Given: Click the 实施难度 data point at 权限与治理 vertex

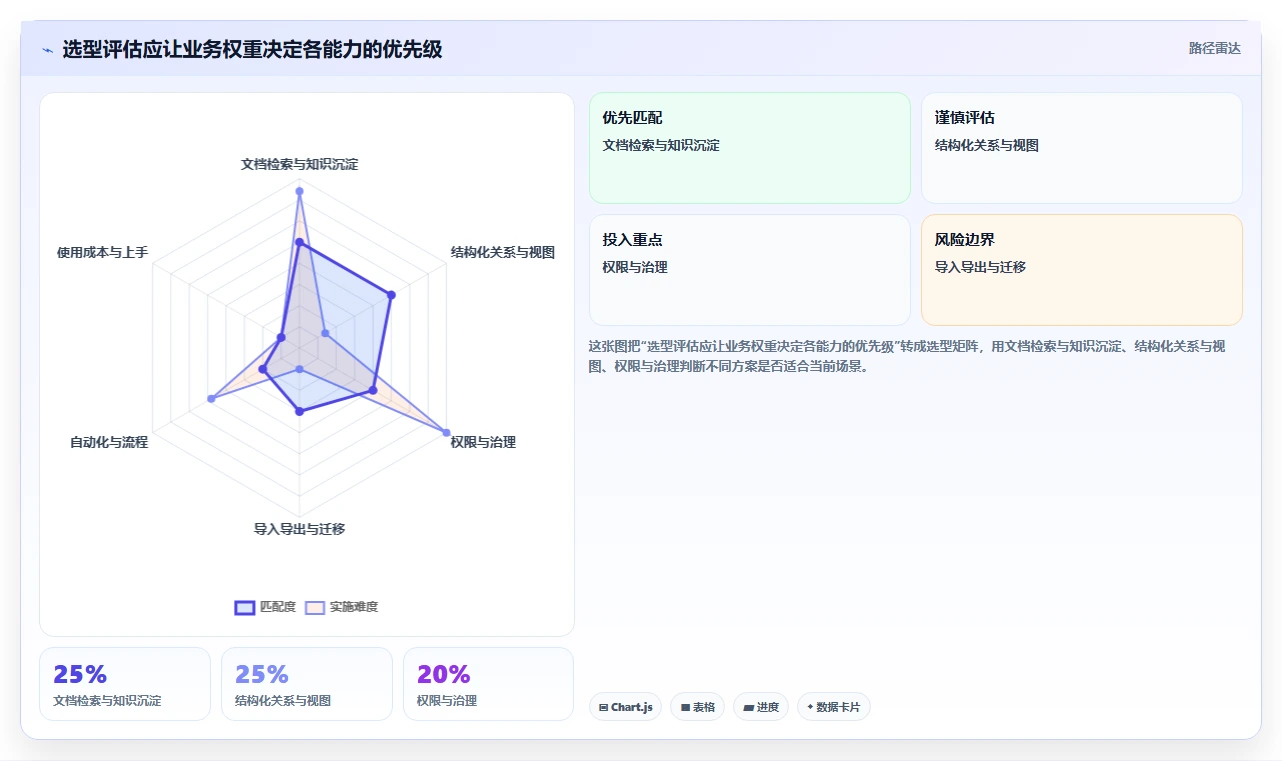Looking at the screenshot, I should pos(446,432).
